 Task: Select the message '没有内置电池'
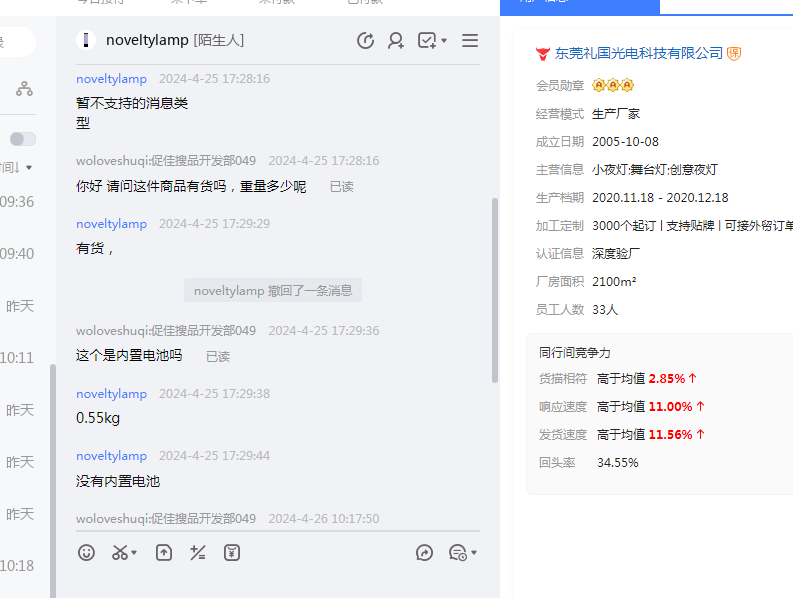118,481
